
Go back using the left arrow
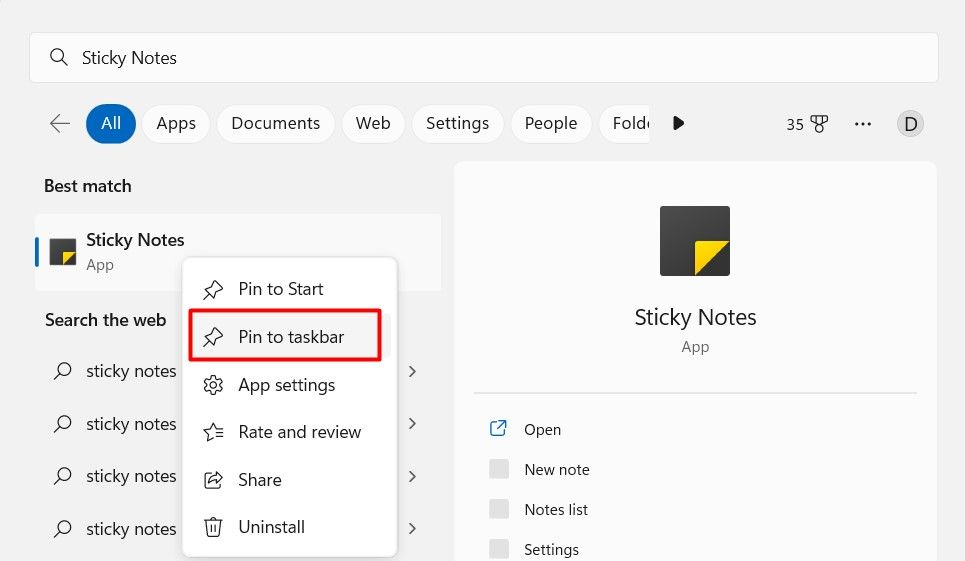pos(60,123)
